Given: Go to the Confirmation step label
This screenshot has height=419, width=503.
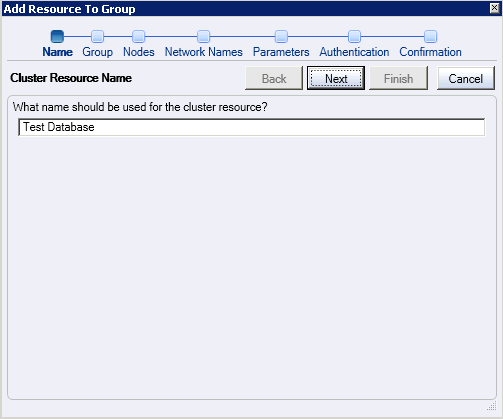Looking at the screenshot, I should point(430,52).
